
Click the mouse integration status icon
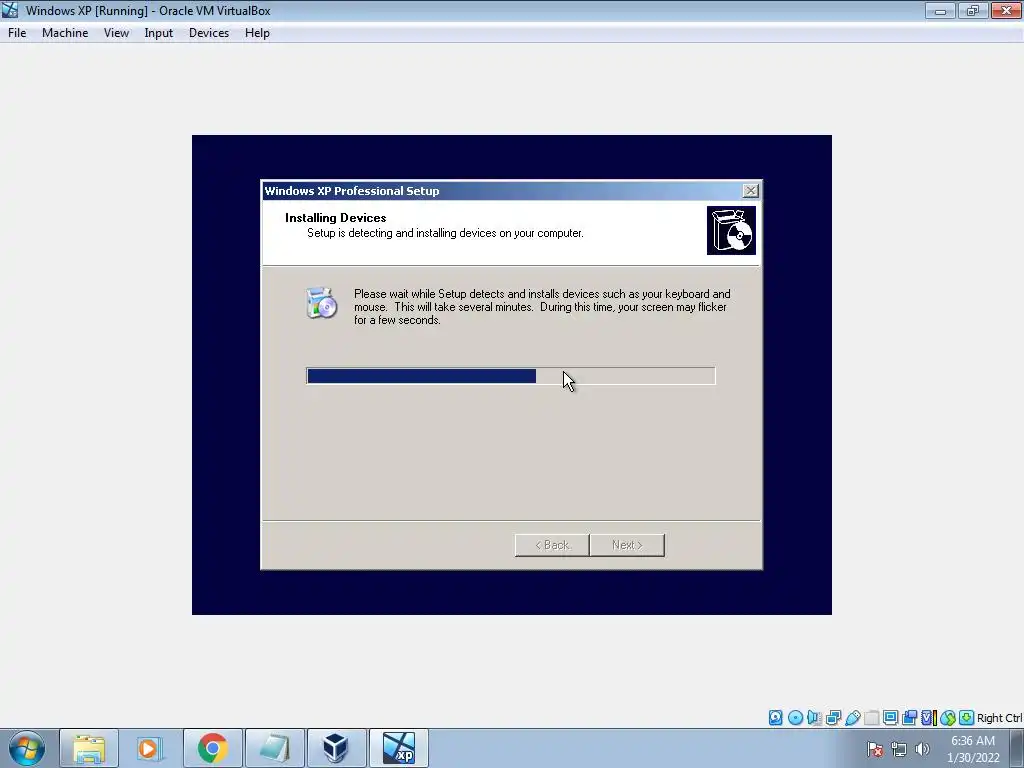(948, 718)
